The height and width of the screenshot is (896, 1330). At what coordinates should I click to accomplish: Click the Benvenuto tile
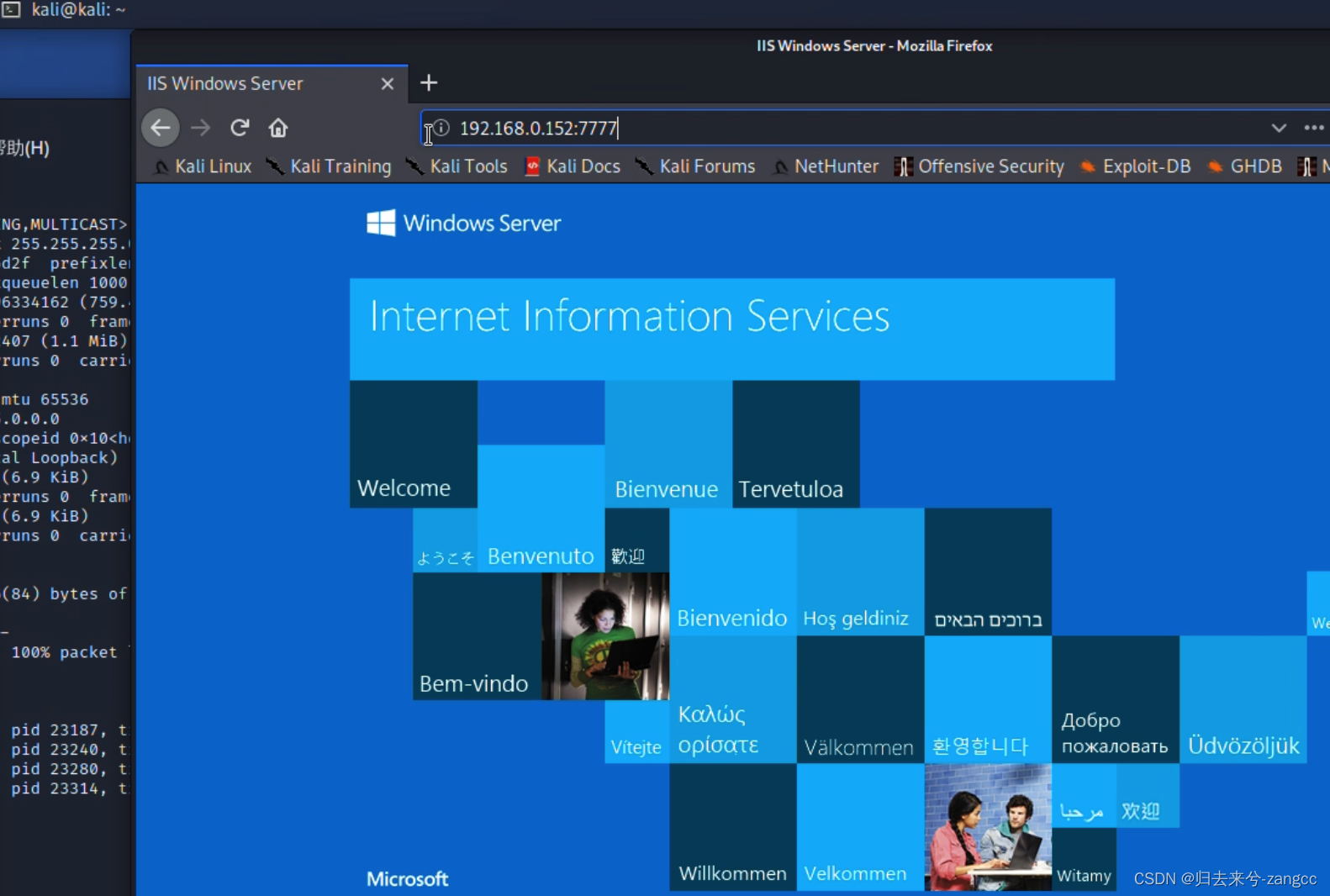coord(541,509)
